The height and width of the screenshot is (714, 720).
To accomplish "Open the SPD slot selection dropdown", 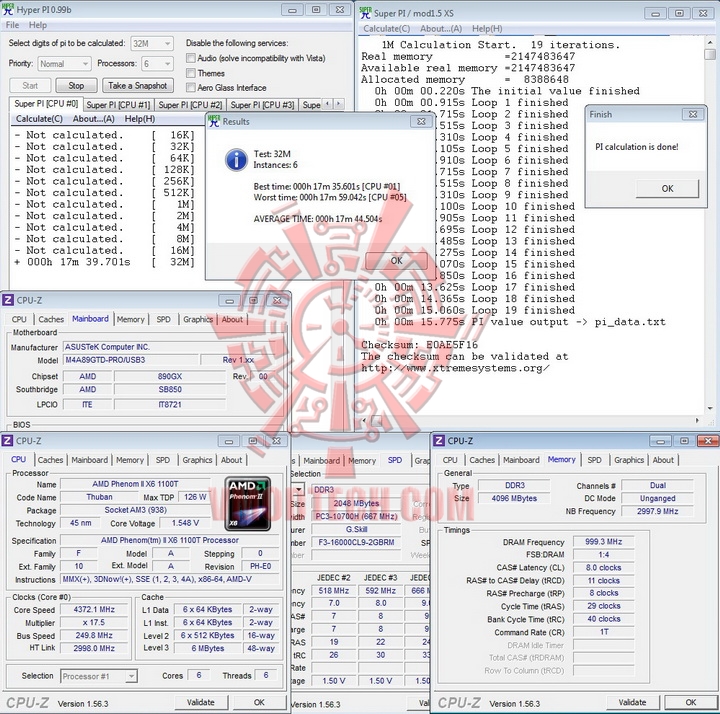I will pyautogui.click(x=298, y=489).
